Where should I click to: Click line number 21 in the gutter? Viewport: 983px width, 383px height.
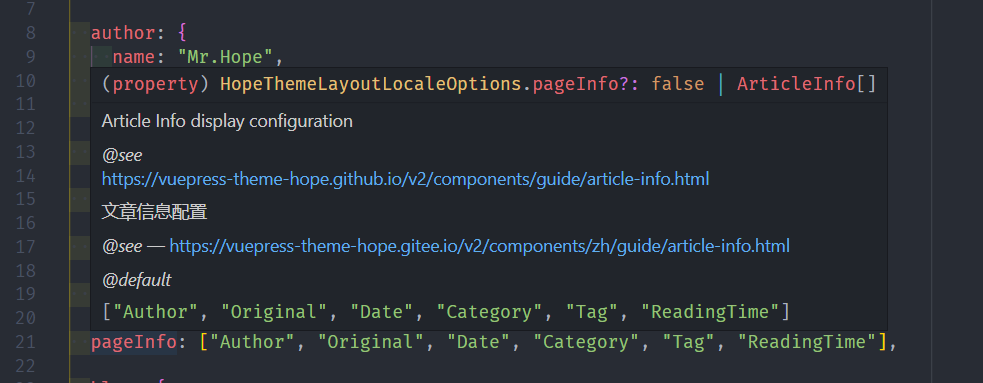[26, 342]
